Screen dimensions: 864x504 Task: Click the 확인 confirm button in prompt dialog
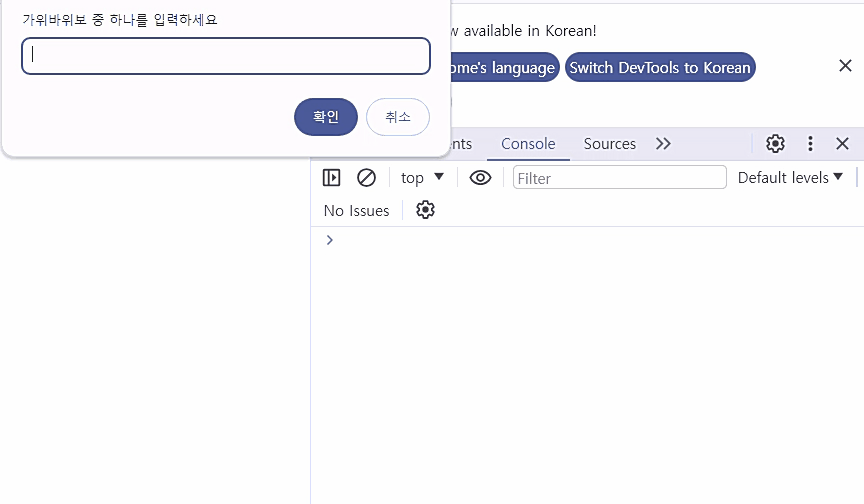point(326,117)
